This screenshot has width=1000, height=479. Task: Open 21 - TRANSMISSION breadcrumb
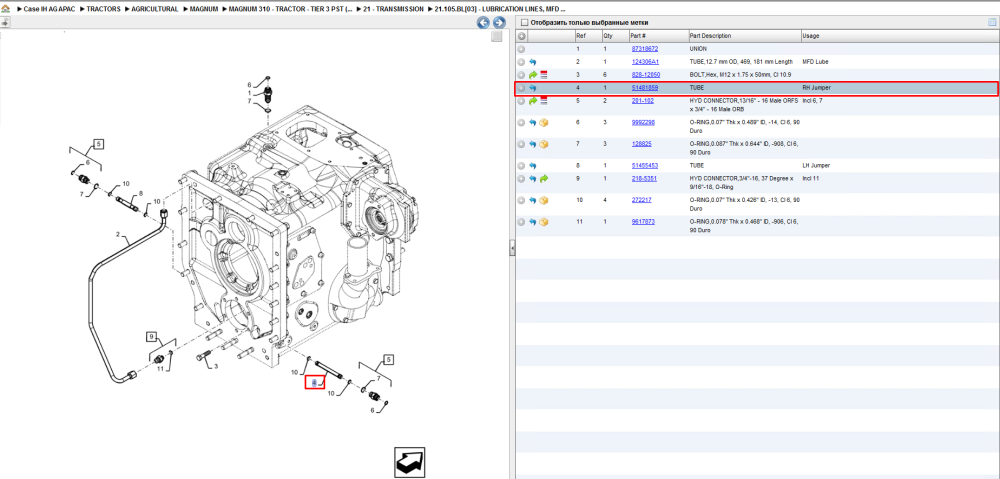pos(392,10)
